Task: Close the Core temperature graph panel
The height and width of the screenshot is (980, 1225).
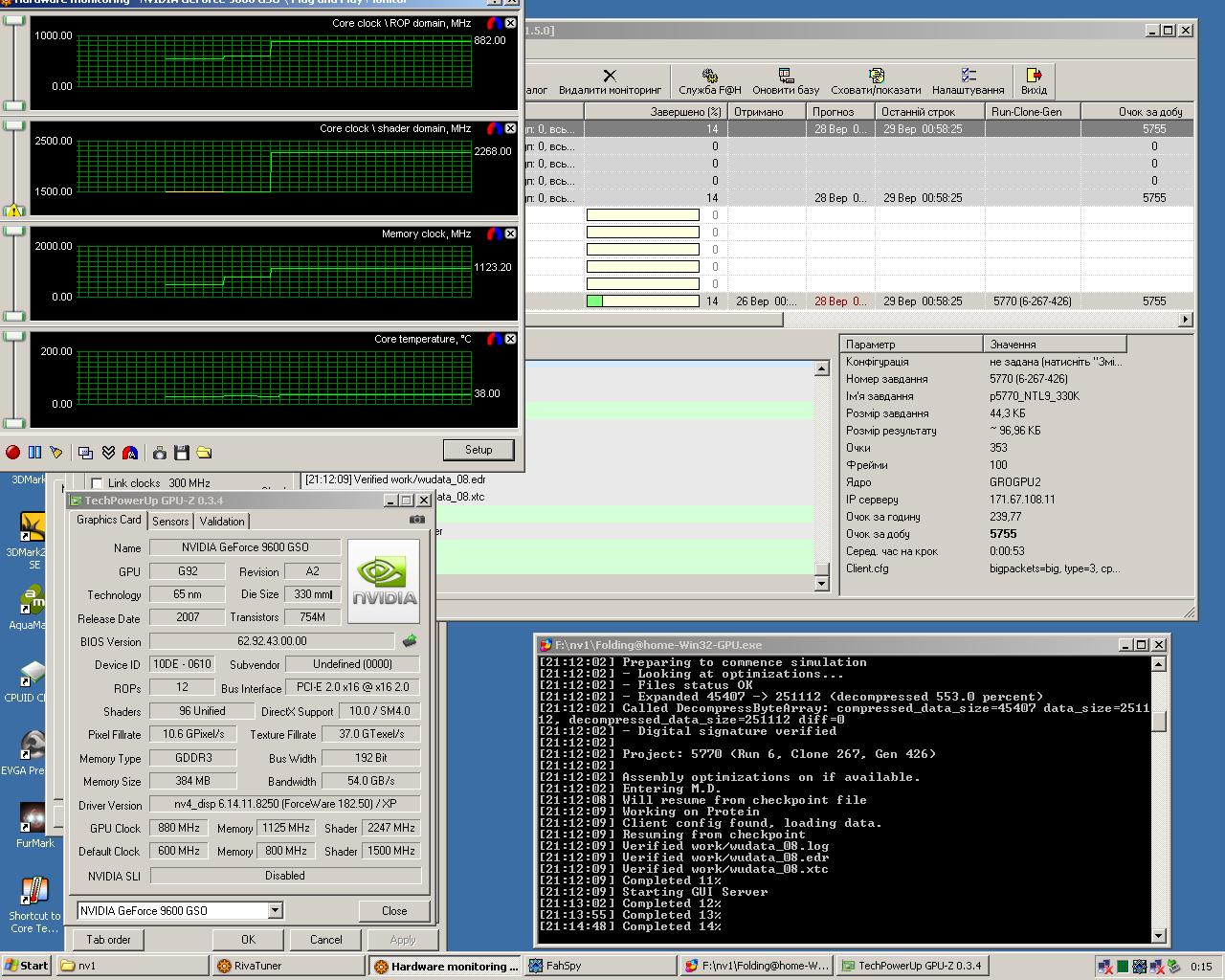Action: point(510,339)
